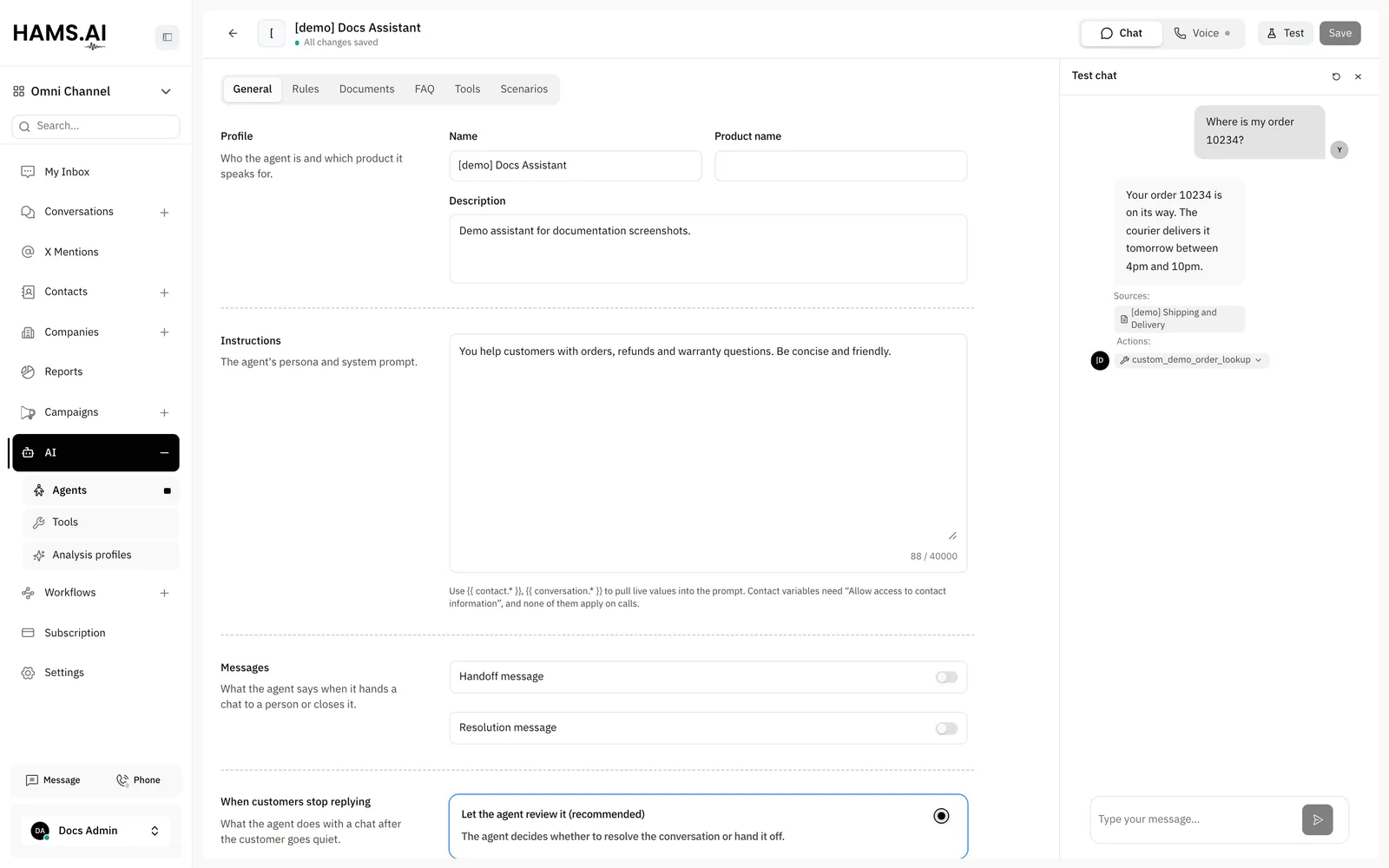Image resolution: width=1389 pixels, height=868 pixels.
Task: Add a new campaign with plus icon
Action: 164,413
